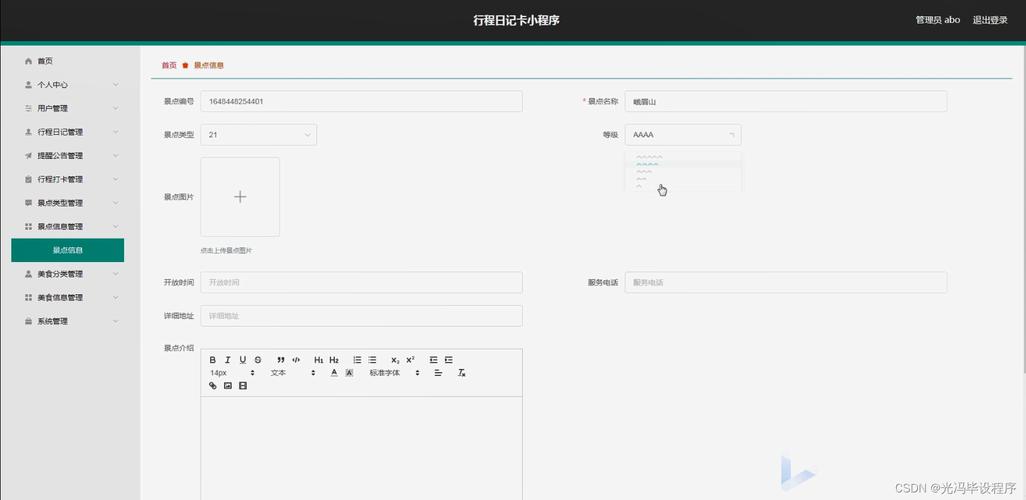The height and width of the screenshot is (500, 1026).
Task: Focus the 景点编号 field with 1648448254401
Action: pos(362,101)
